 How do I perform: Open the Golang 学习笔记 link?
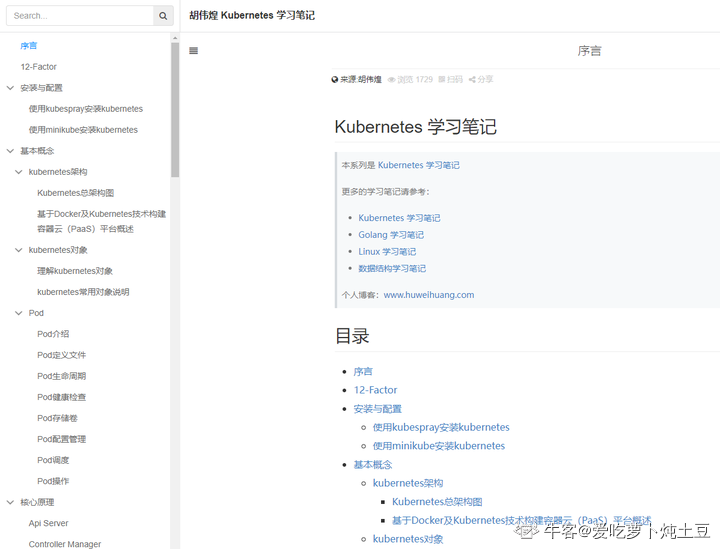click(391, 235)
